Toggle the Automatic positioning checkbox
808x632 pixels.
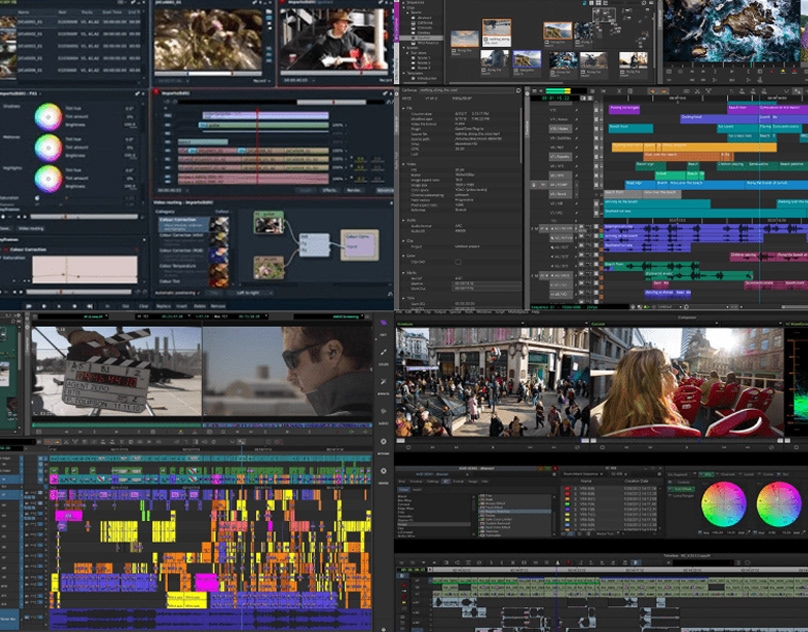pyautogui.click(x=198, y=293)
